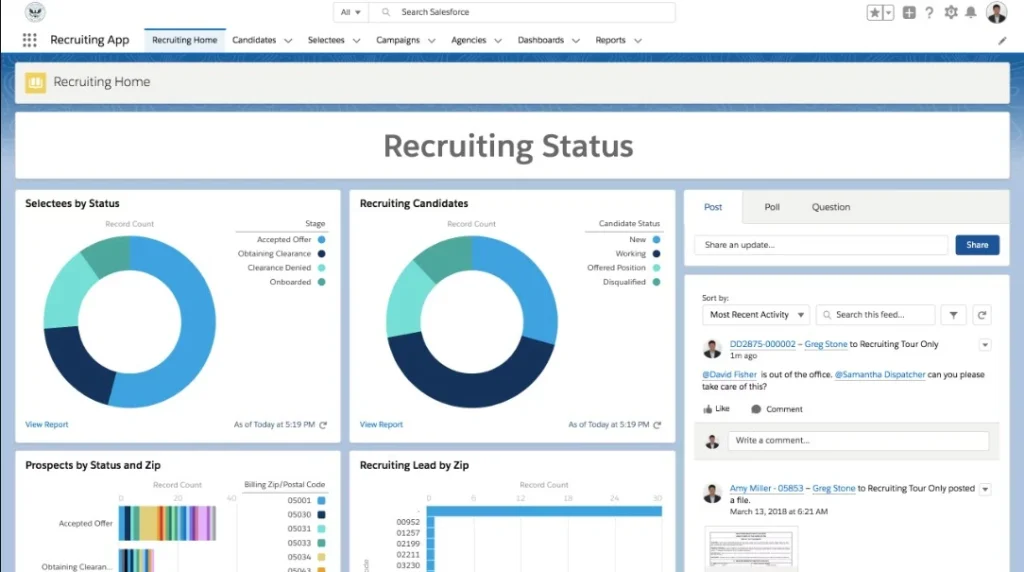Click the Obtaining Clearance legend swatch
The width and height of the screenshot is (1024, 572).
point(321,254)
